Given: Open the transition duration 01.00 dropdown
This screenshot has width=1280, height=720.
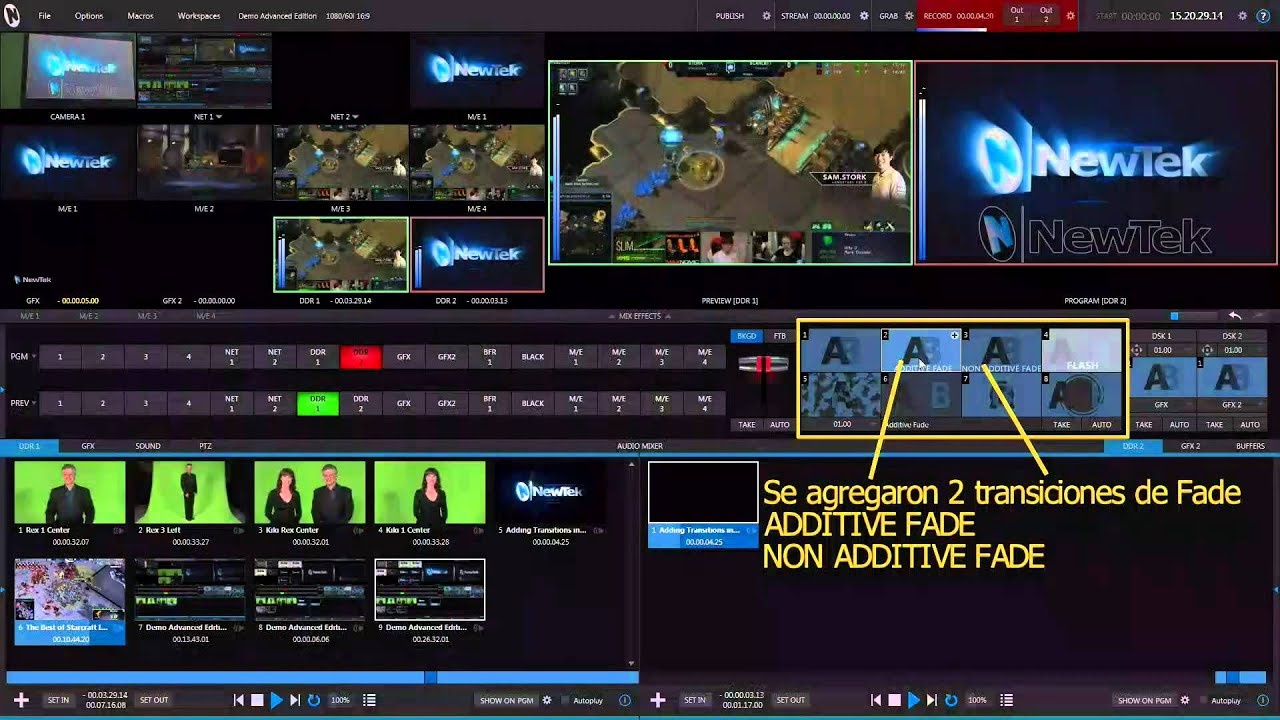Looking at the screenshot, I should coord(842,424).
